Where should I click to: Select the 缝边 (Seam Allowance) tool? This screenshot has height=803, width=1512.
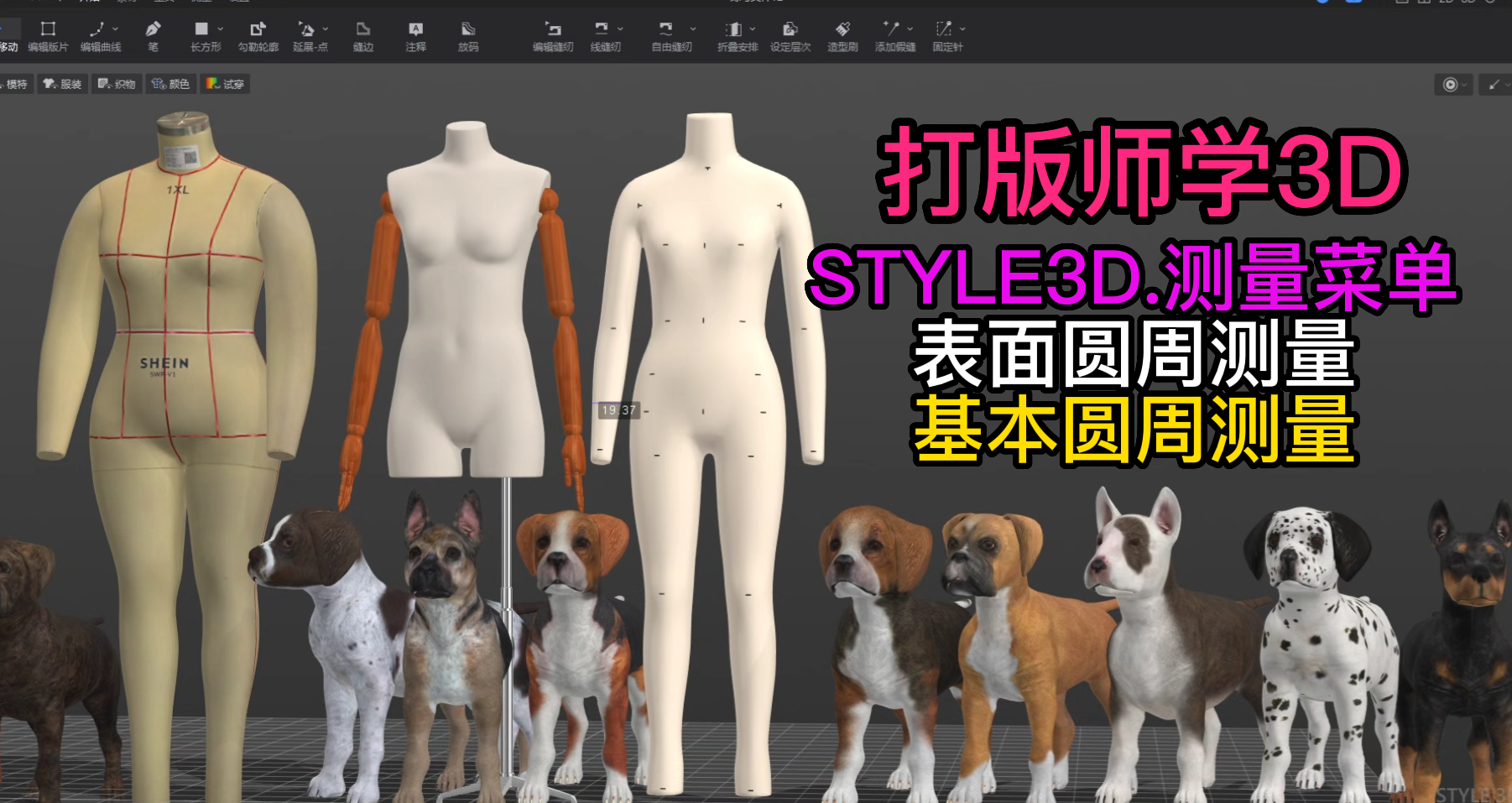(x=363, y=37)
